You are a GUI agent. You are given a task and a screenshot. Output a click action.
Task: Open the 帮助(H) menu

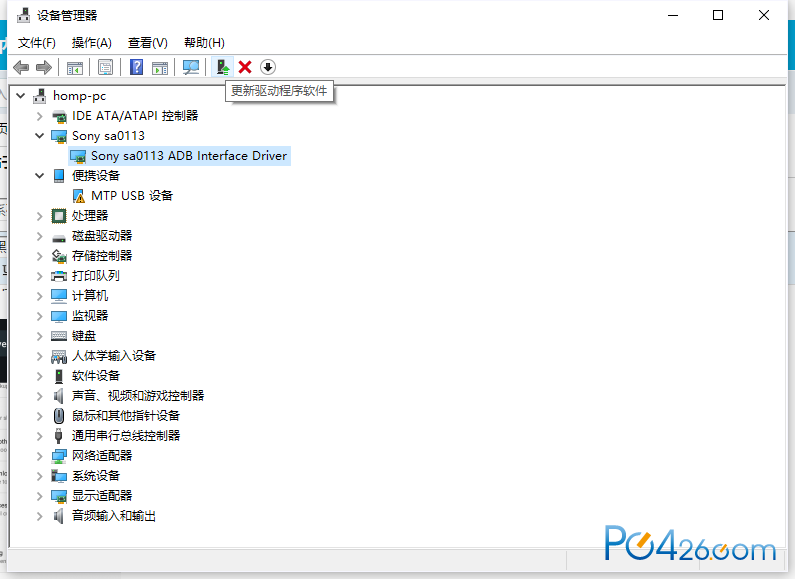point(204,43)
